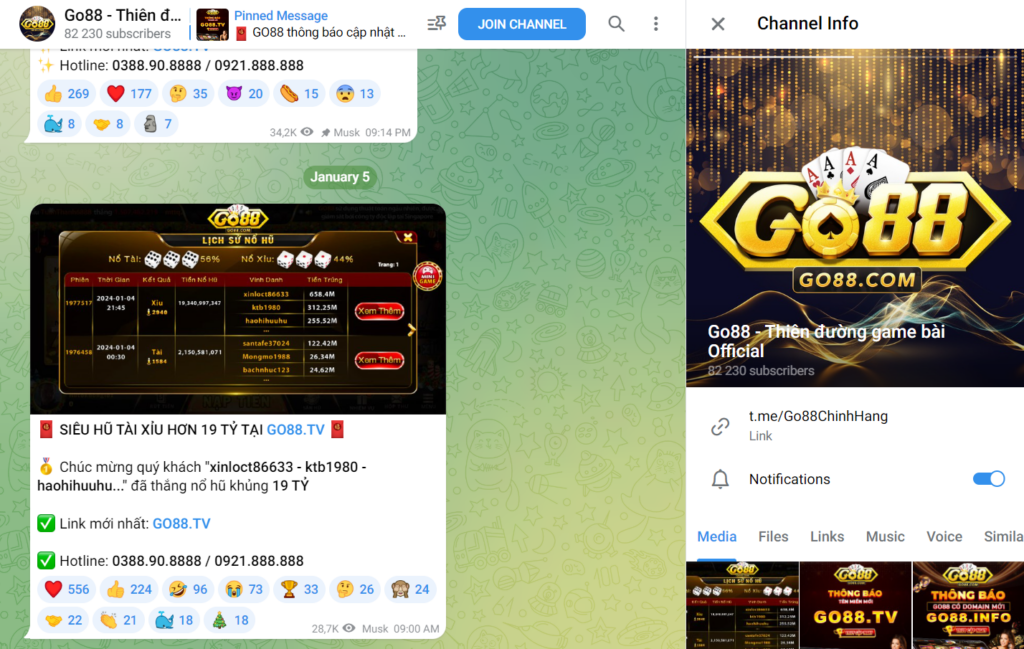The width and height of the screenshot is (1024, 649).
Task: React with Christmas tree showing 18
Action: coord(230,620)
